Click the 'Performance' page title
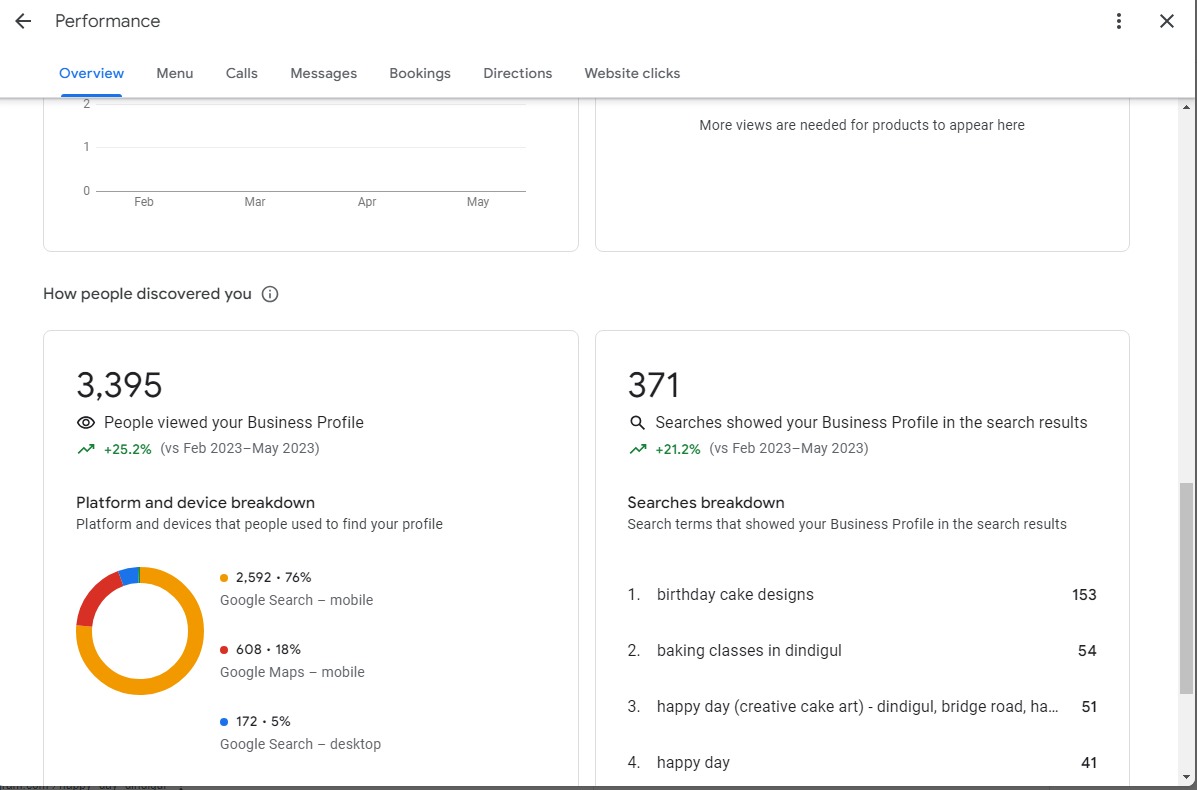Viewport: 1197px width, 790px height. 108,21
